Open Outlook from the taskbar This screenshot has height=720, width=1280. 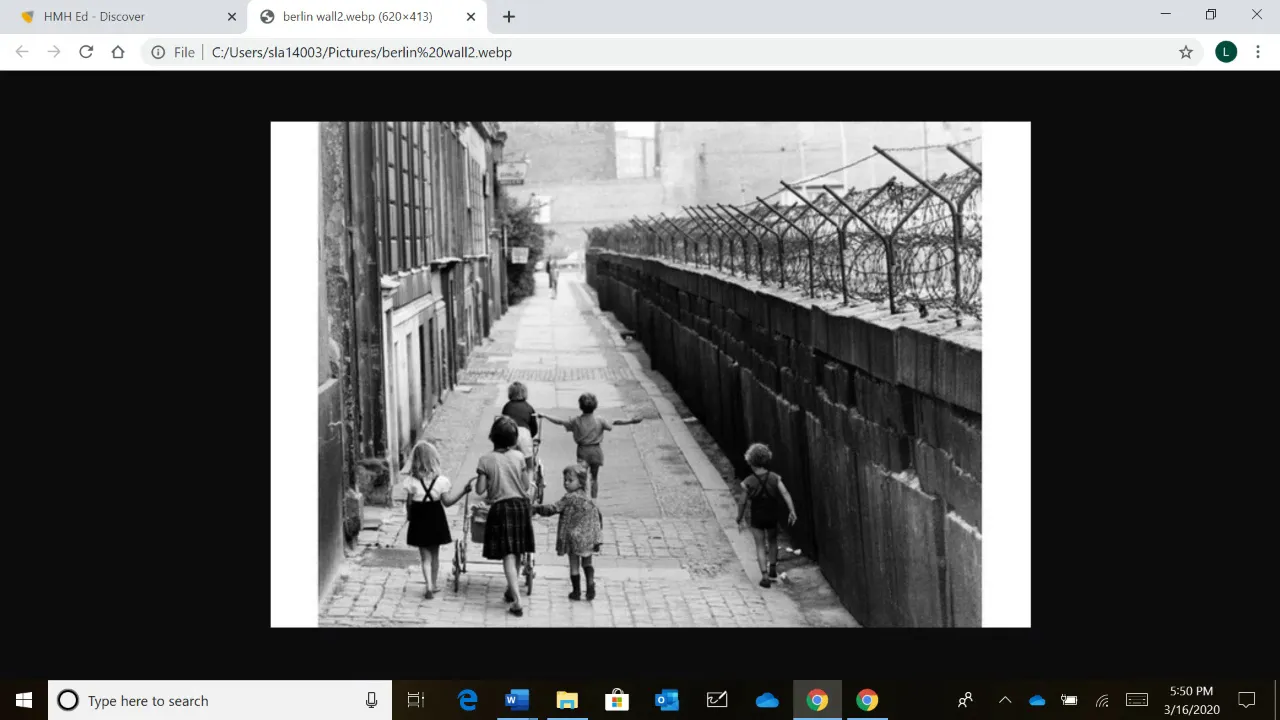[x=667, y=700]
